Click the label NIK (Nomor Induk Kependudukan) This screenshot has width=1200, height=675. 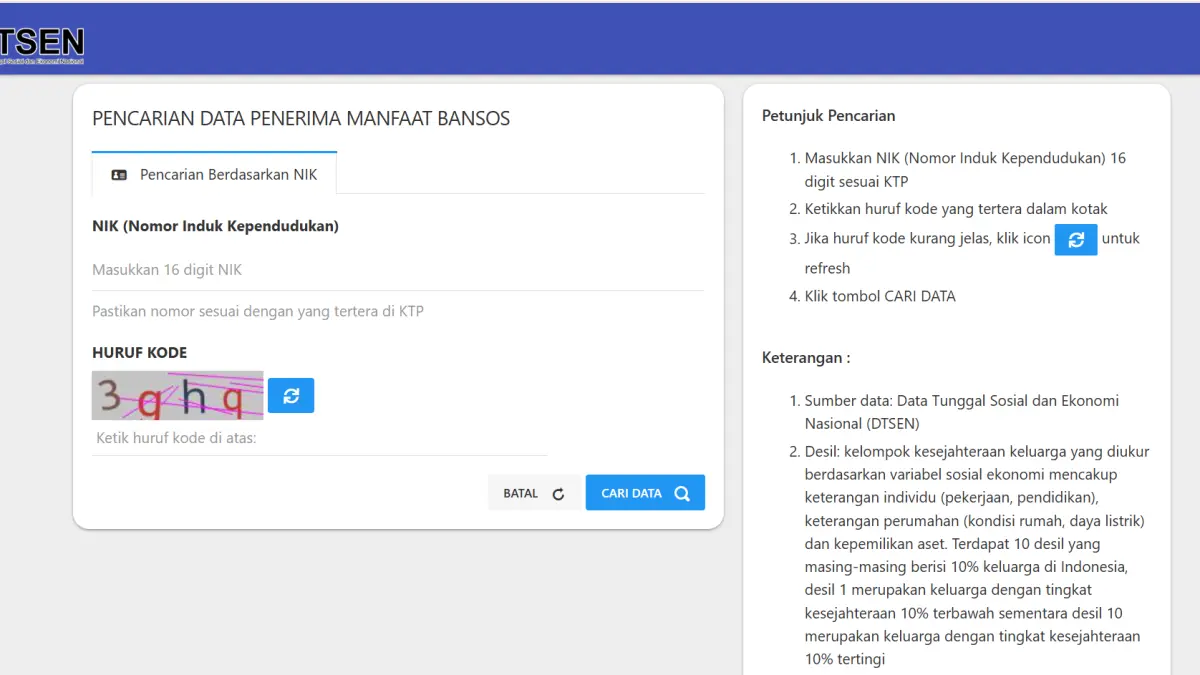pos(215,226)
